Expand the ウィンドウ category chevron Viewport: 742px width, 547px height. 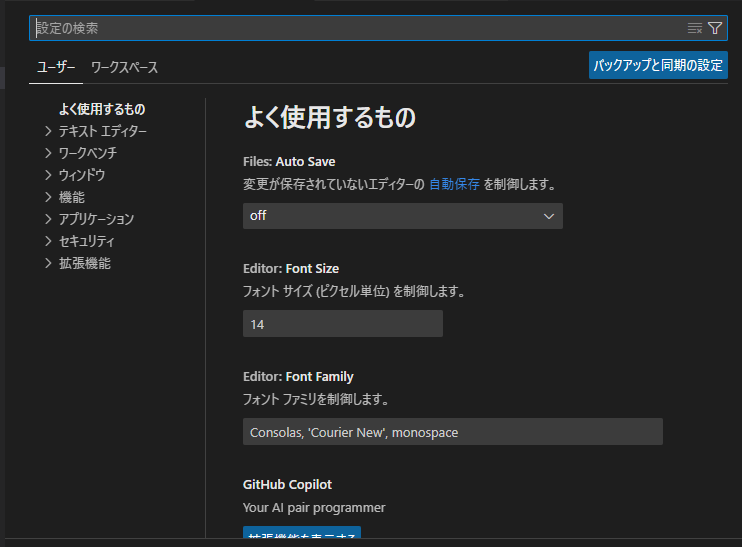coord(48,175)
